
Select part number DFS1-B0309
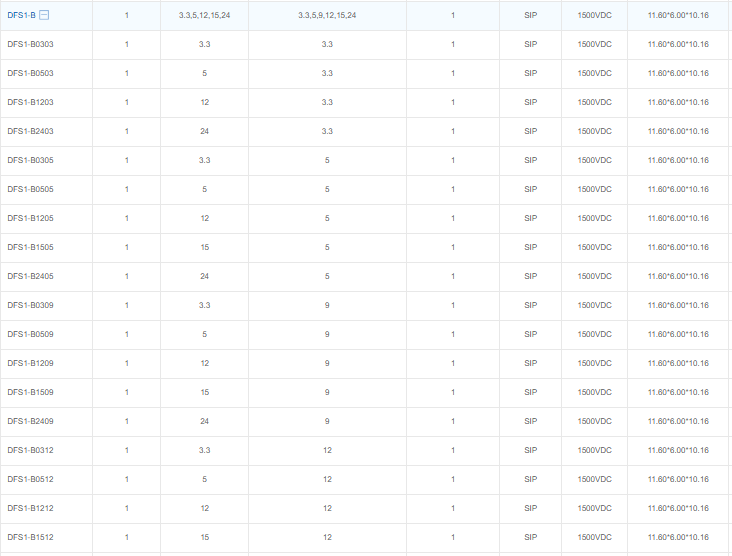click(30, 305)
